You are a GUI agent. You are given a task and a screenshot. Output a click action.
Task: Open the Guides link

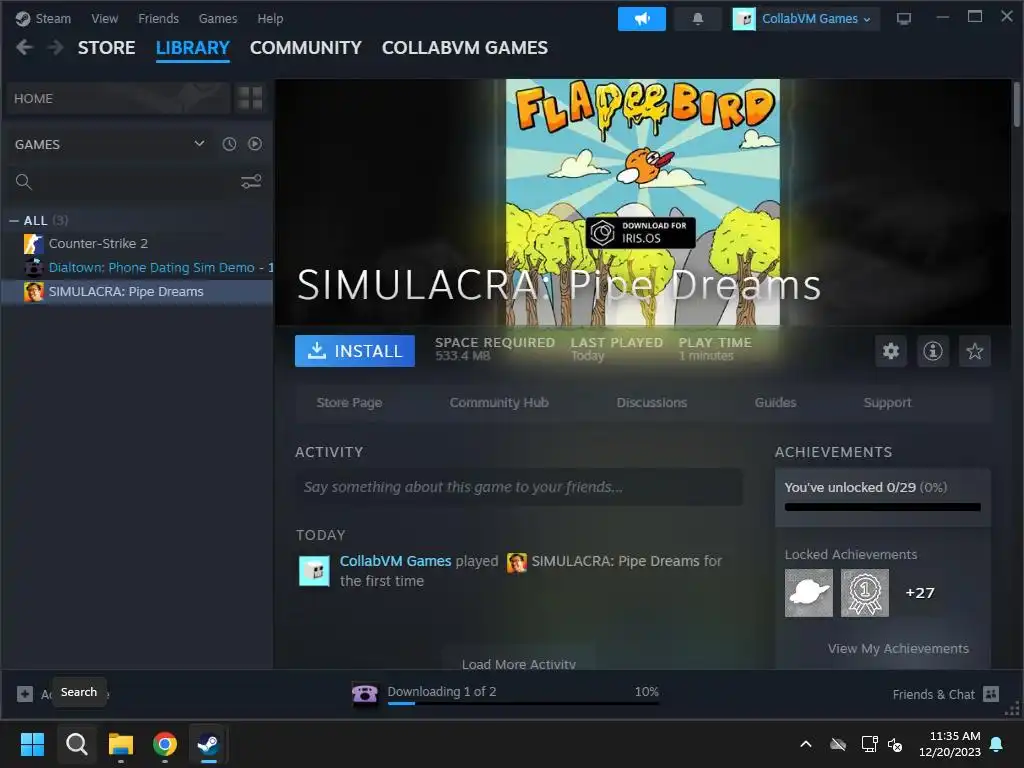pyautogui.click(x=775, y=402)
